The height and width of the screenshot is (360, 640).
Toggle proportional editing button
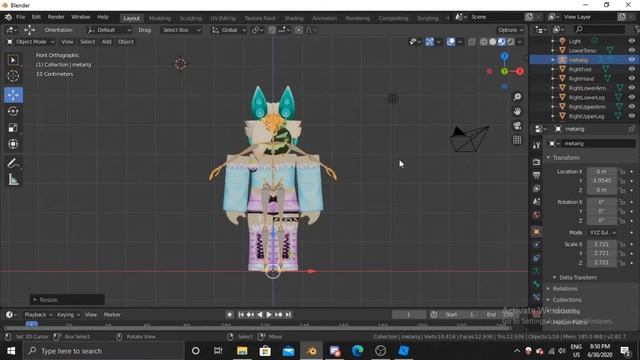[x=299, y=30]
